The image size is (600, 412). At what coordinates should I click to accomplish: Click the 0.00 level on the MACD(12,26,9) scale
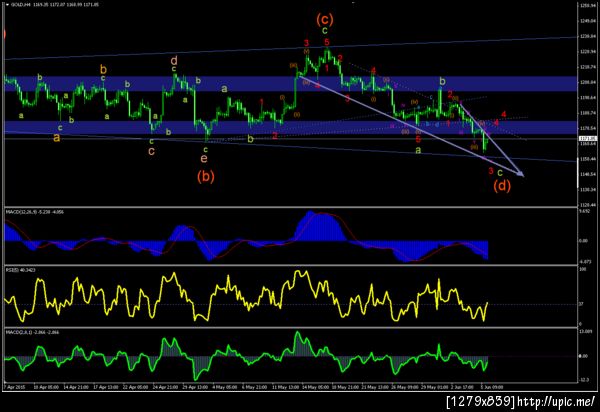click(583, 241)
